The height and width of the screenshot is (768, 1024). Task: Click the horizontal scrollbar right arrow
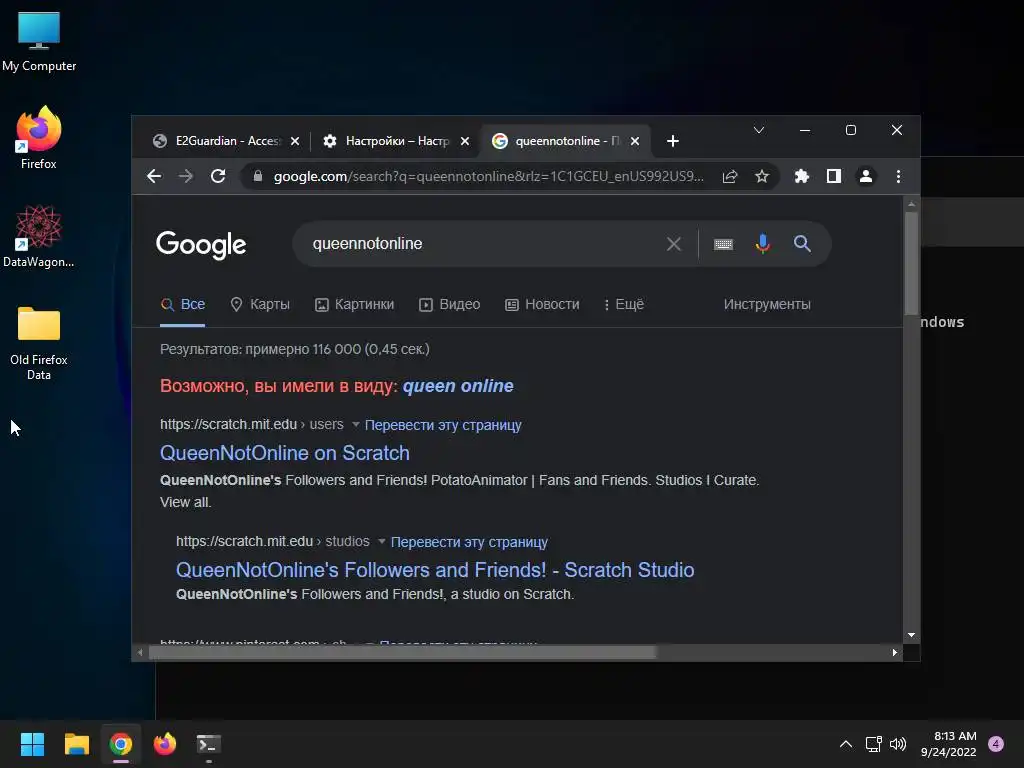[895, 652]
